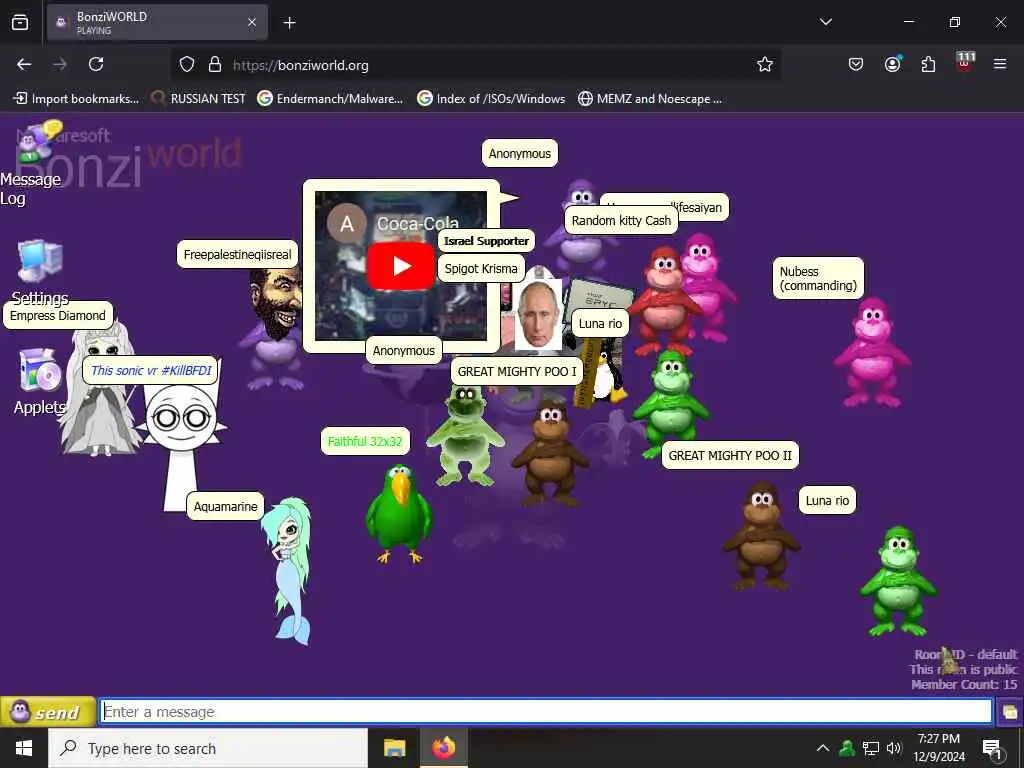The width and height of the screenshot is (1024, 768).
Task: Open Firefox recent tabs view button
Action: click(x=20, y=22)
